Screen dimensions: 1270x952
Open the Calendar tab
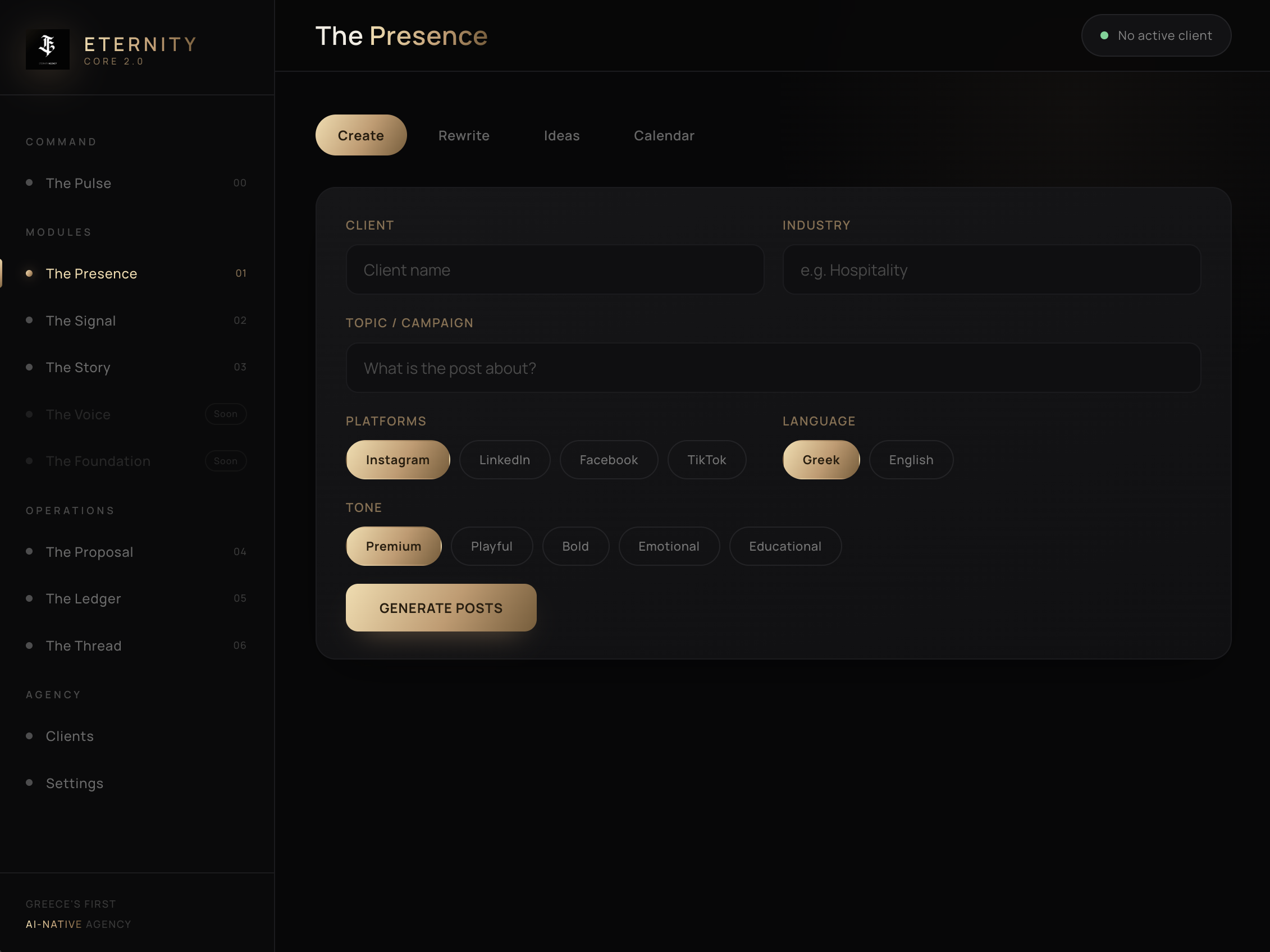pyautogui.click(x=664, y=135)
